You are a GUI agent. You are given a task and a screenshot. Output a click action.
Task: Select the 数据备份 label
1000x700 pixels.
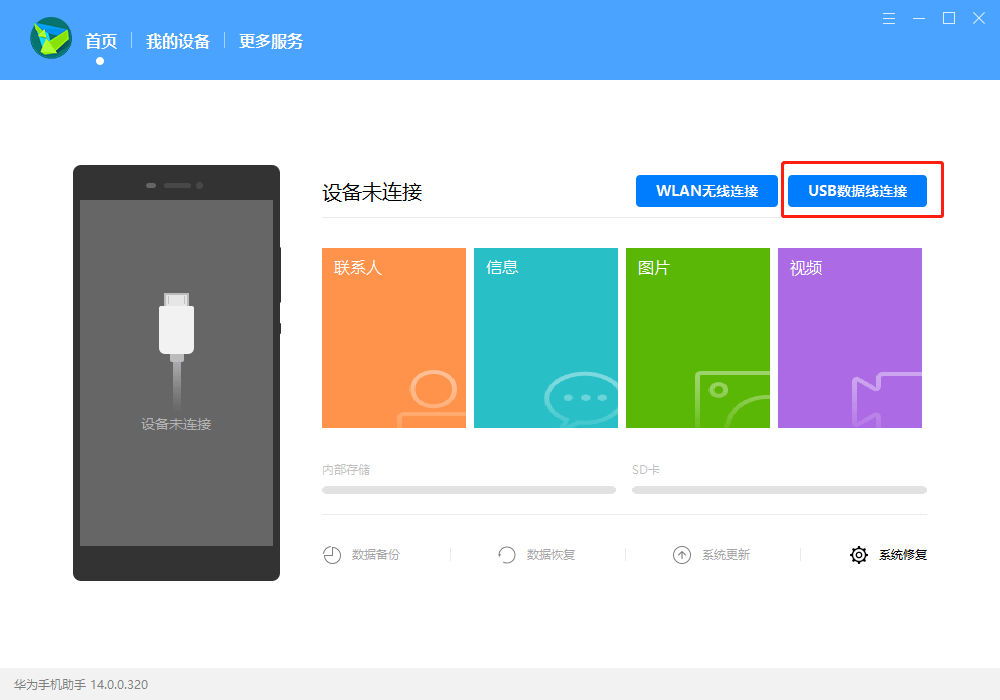click(376, 555)
